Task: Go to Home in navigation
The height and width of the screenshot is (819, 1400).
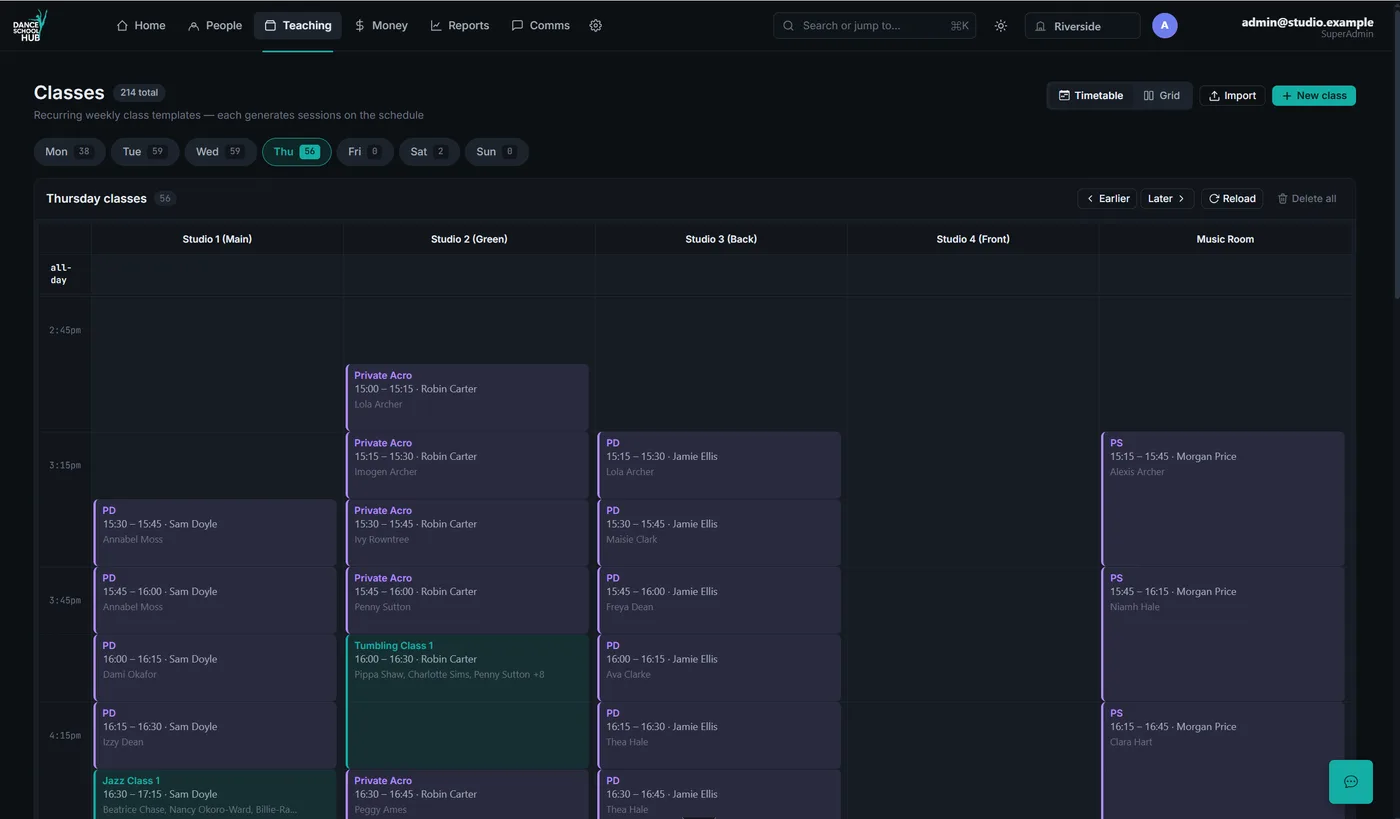Action: click(141, 26)
